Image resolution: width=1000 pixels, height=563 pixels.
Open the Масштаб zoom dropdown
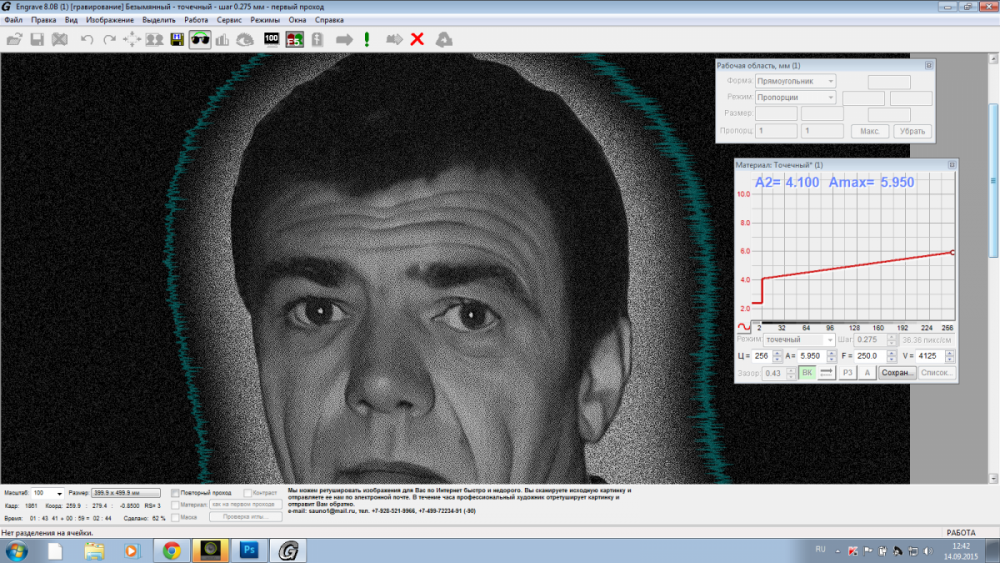(x=60, y=493)
